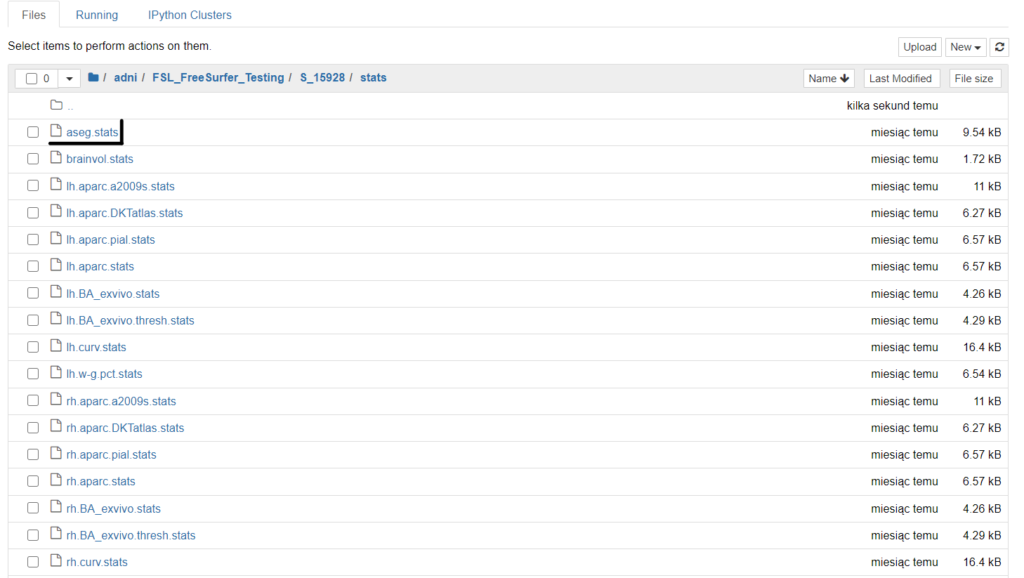Sort files by Last Modified

(x=900, y=78)
